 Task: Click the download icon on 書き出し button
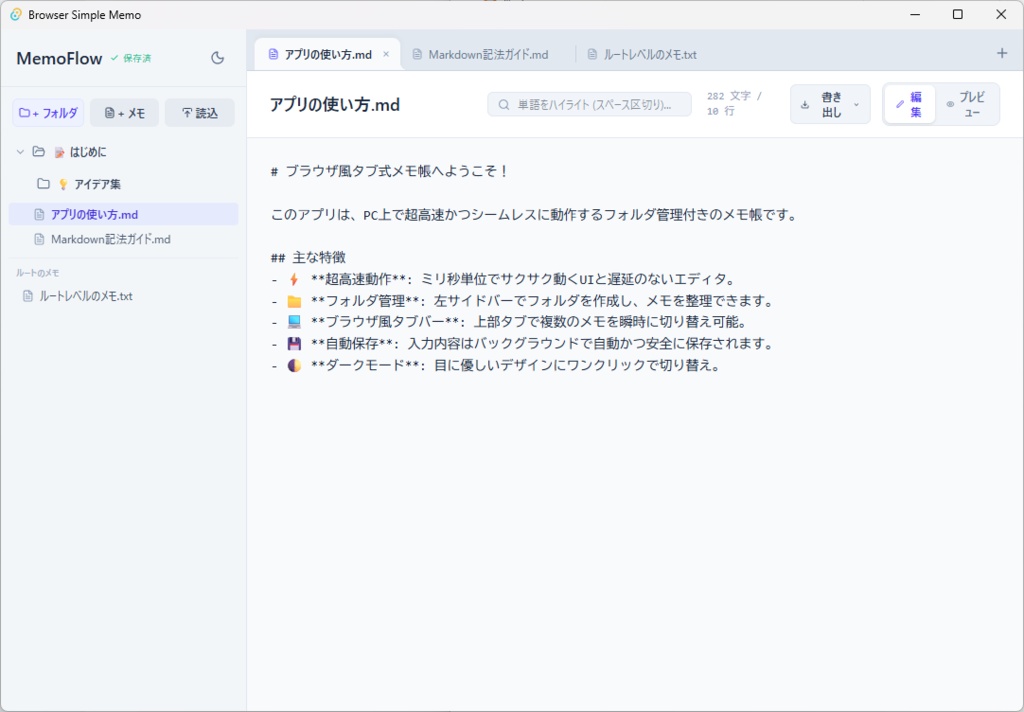click(x=805, y=105)
